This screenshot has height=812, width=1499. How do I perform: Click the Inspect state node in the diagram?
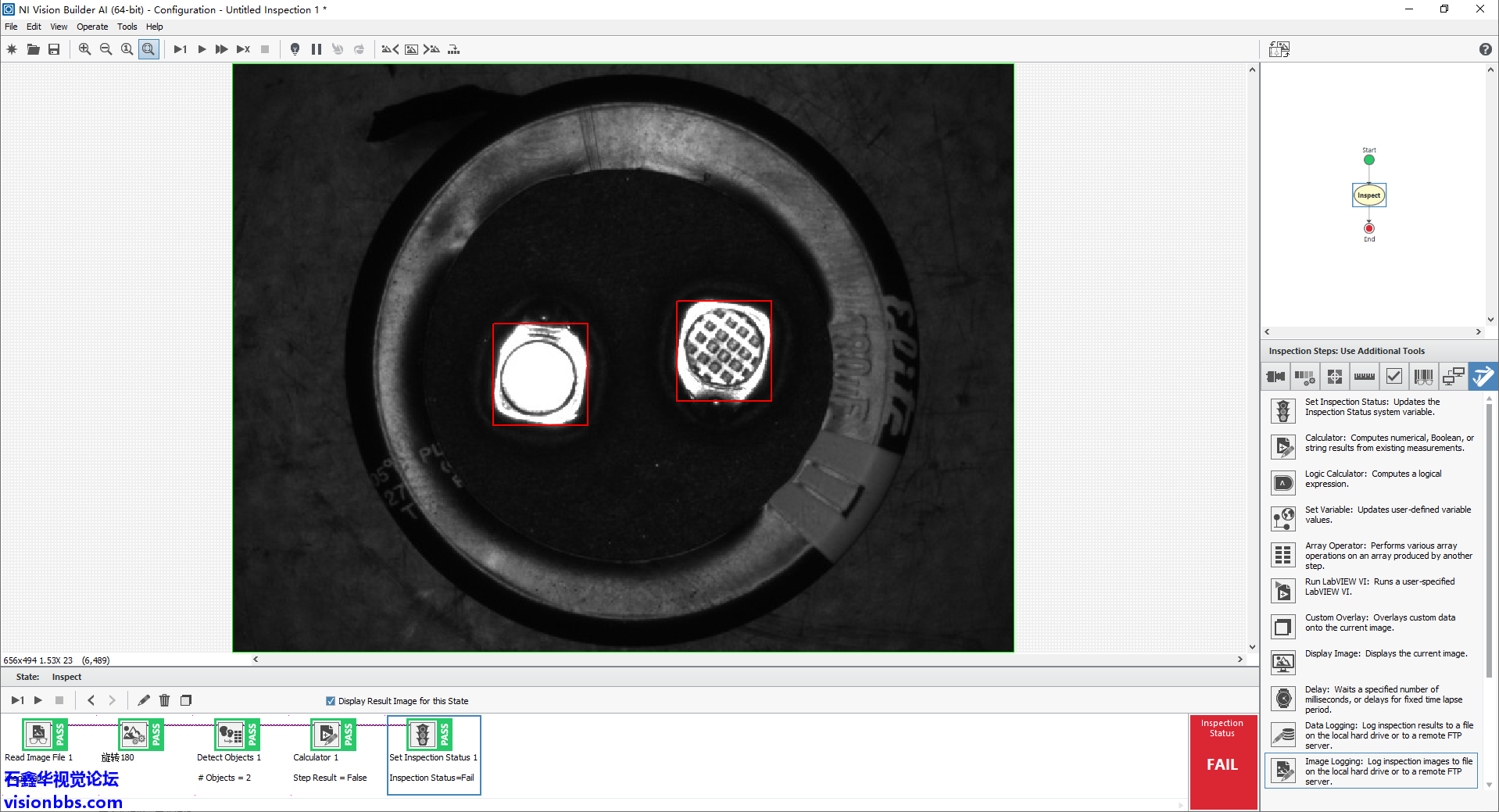point(1368,195)
